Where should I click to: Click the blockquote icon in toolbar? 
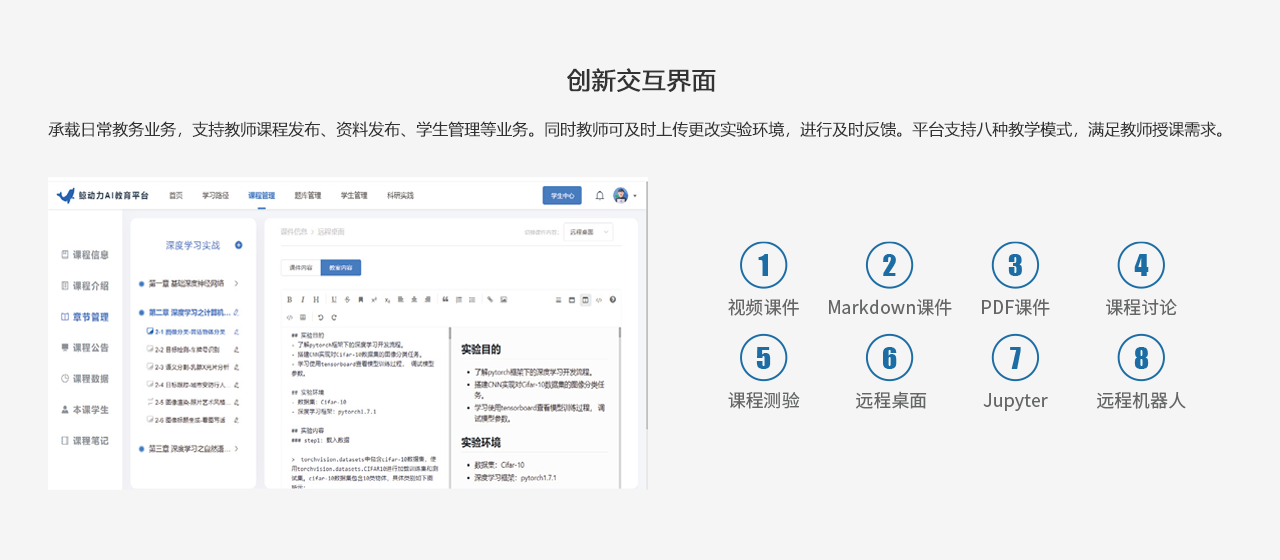[x=445, y=299]
